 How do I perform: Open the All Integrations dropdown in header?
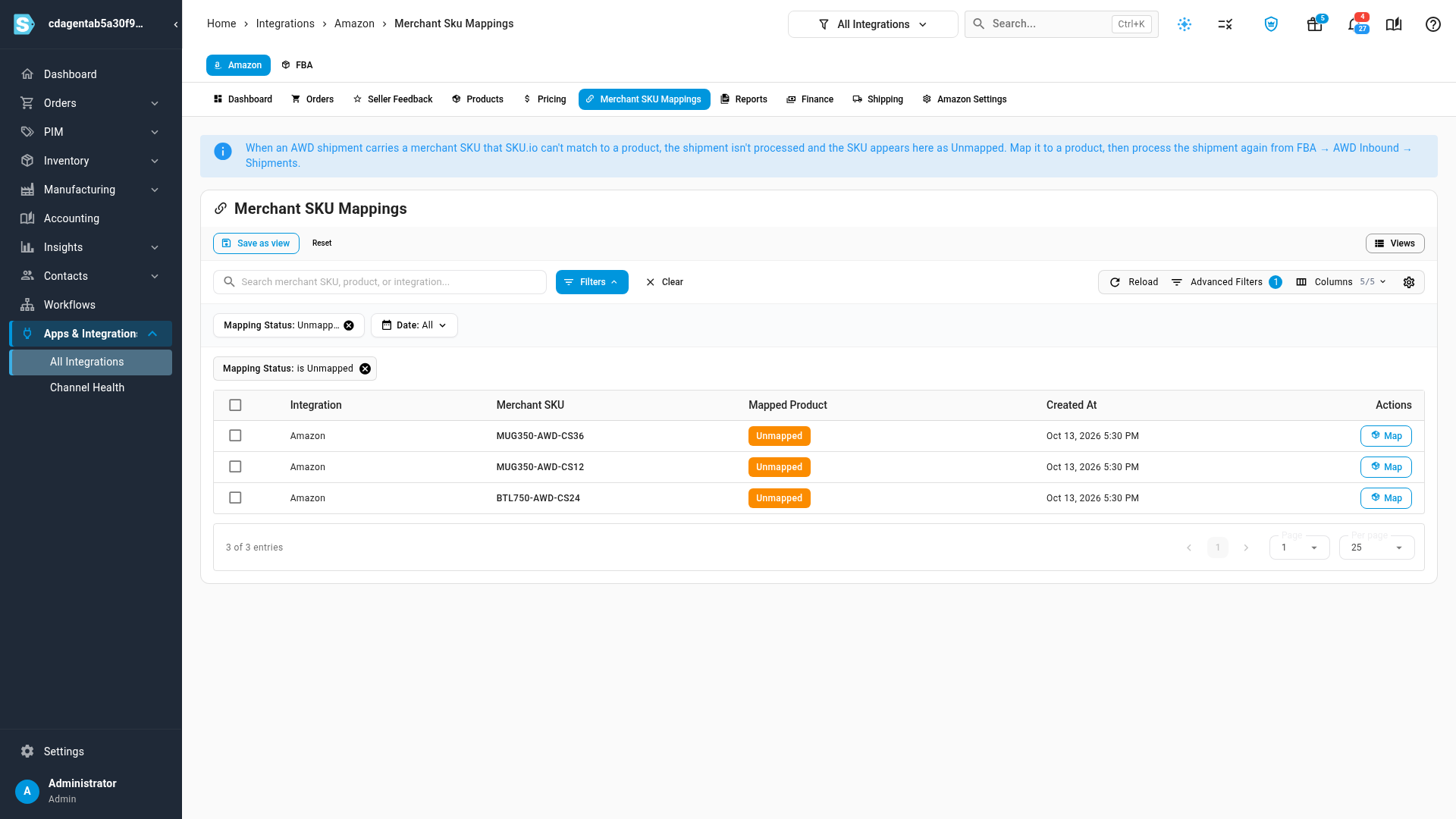click(873, 24)
